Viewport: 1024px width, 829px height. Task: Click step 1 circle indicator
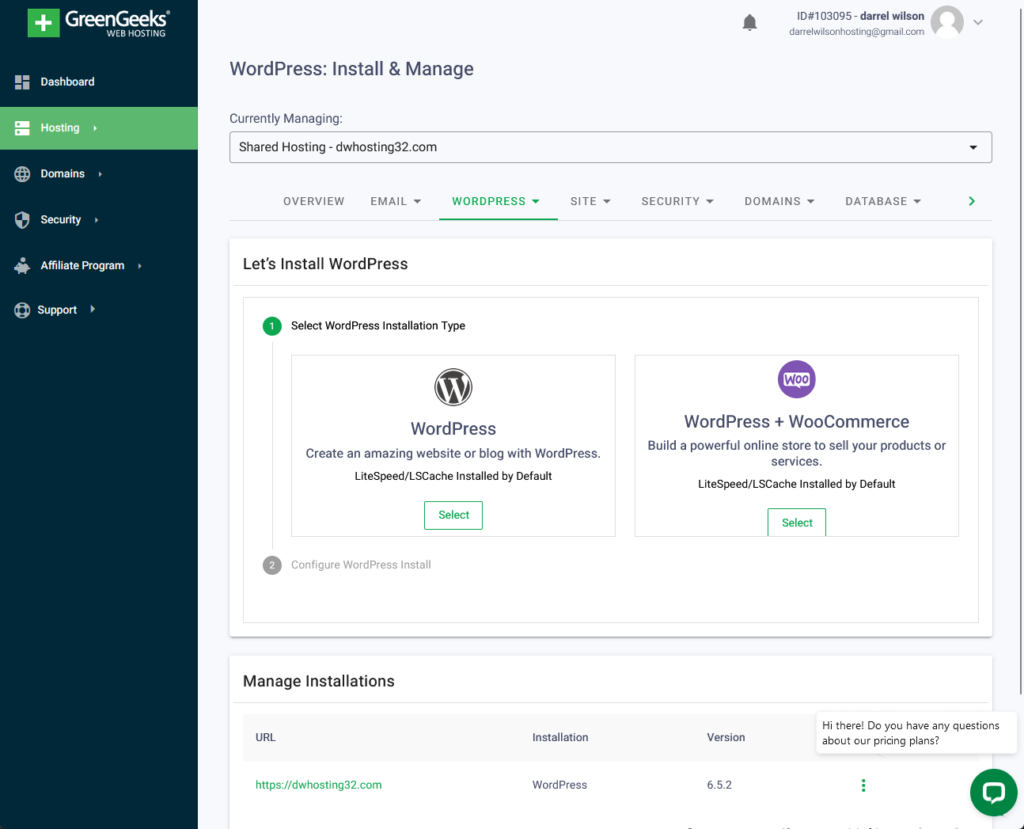point(272,326)
